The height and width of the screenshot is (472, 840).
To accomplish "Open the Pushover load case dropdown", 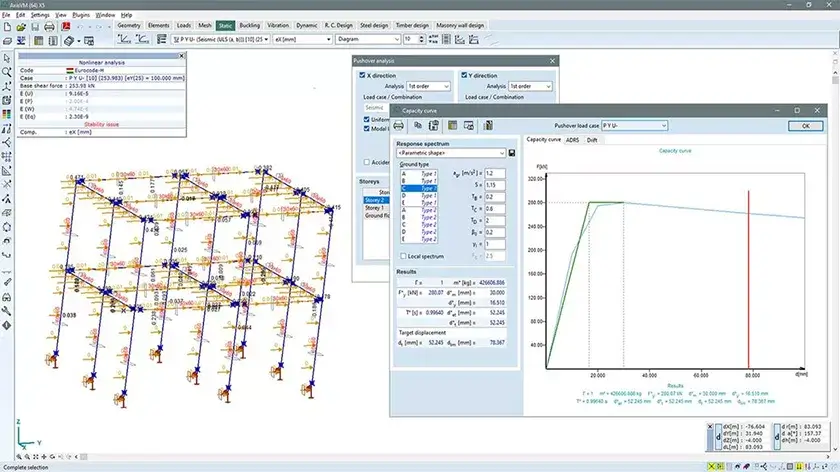I will (x=634, y=125).
